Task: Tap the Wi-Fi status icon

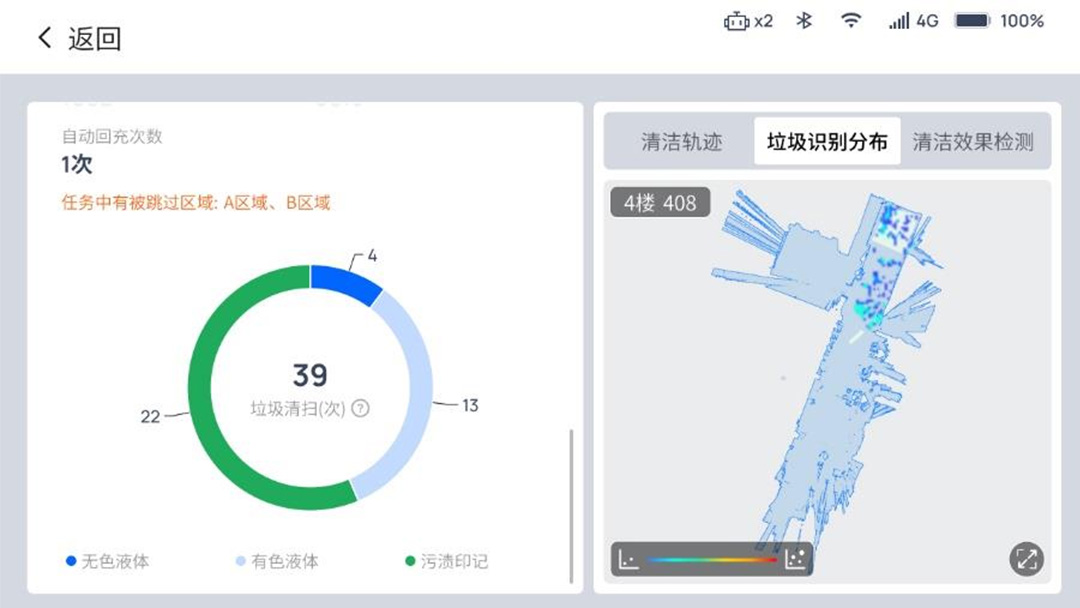Action: (x=851, y=21)
